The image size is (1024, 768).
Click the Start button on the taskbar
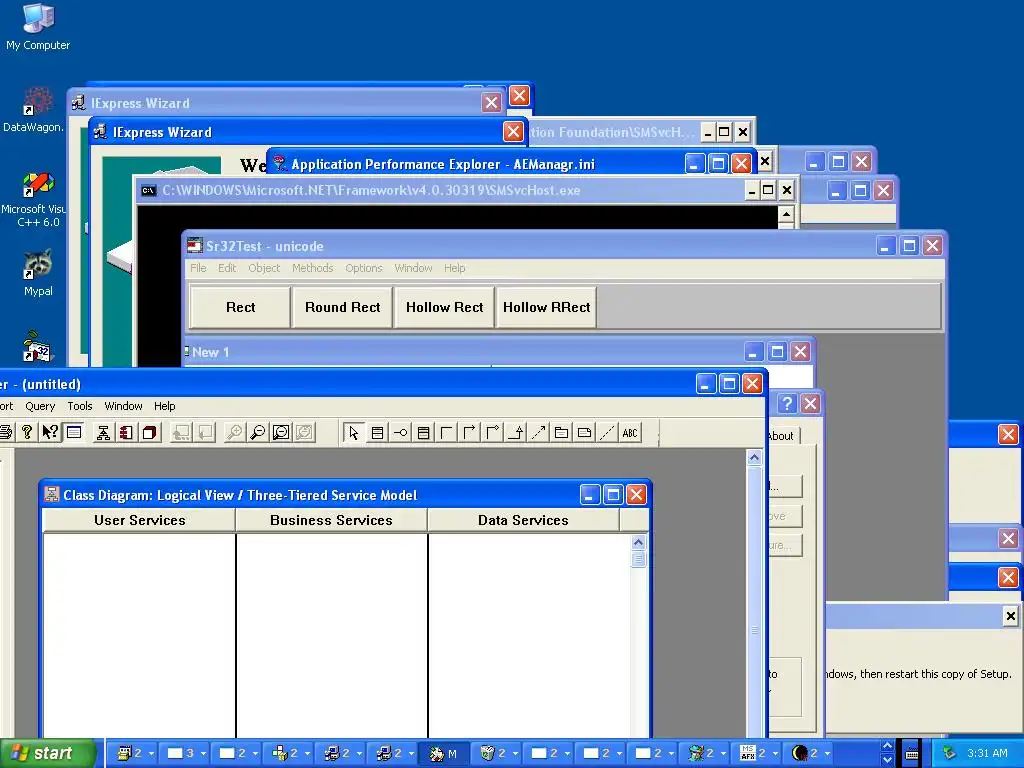tap(47, 754)
